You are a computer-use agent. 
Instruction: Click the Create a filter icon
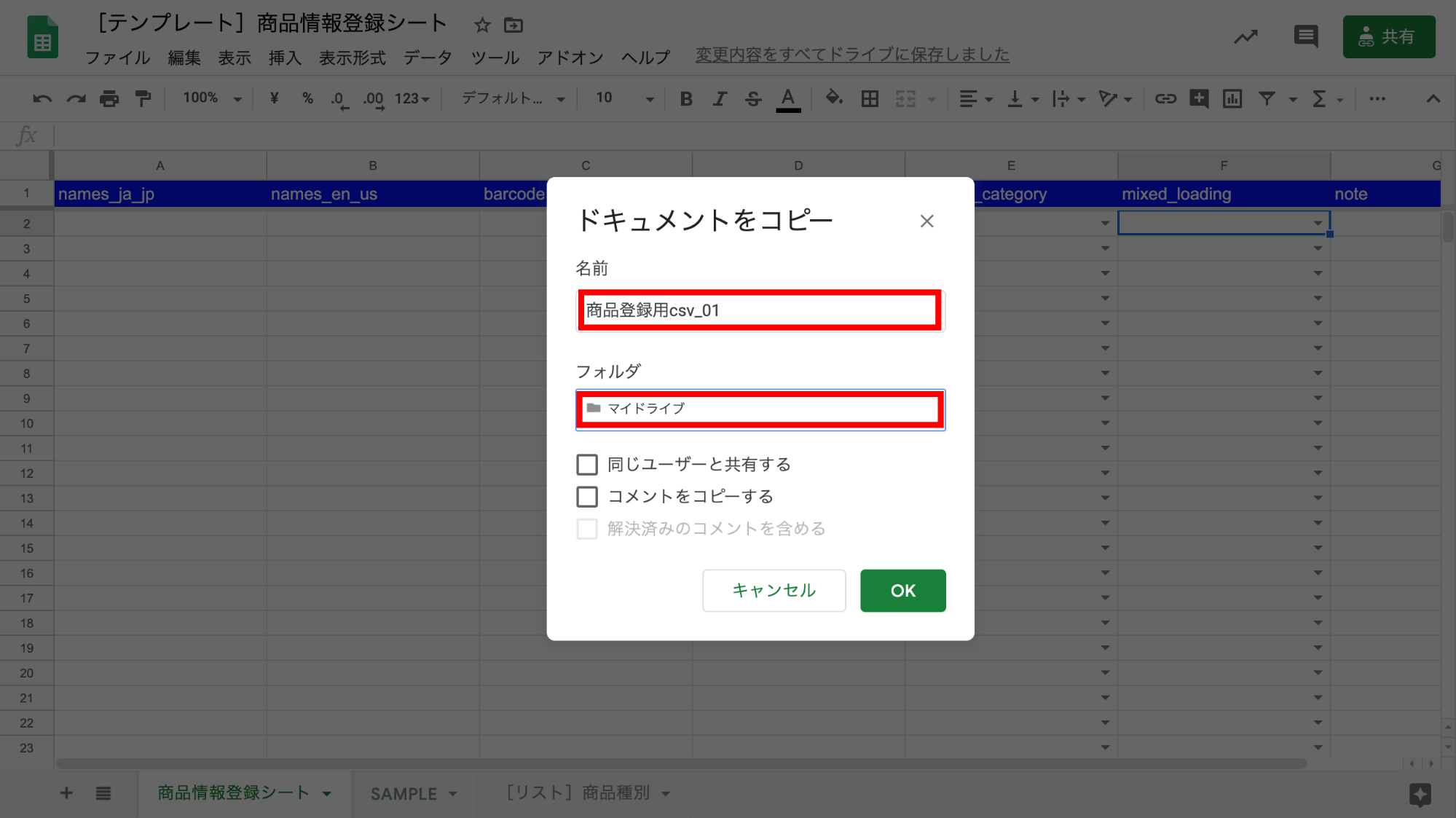click(x=1268, y=98)
